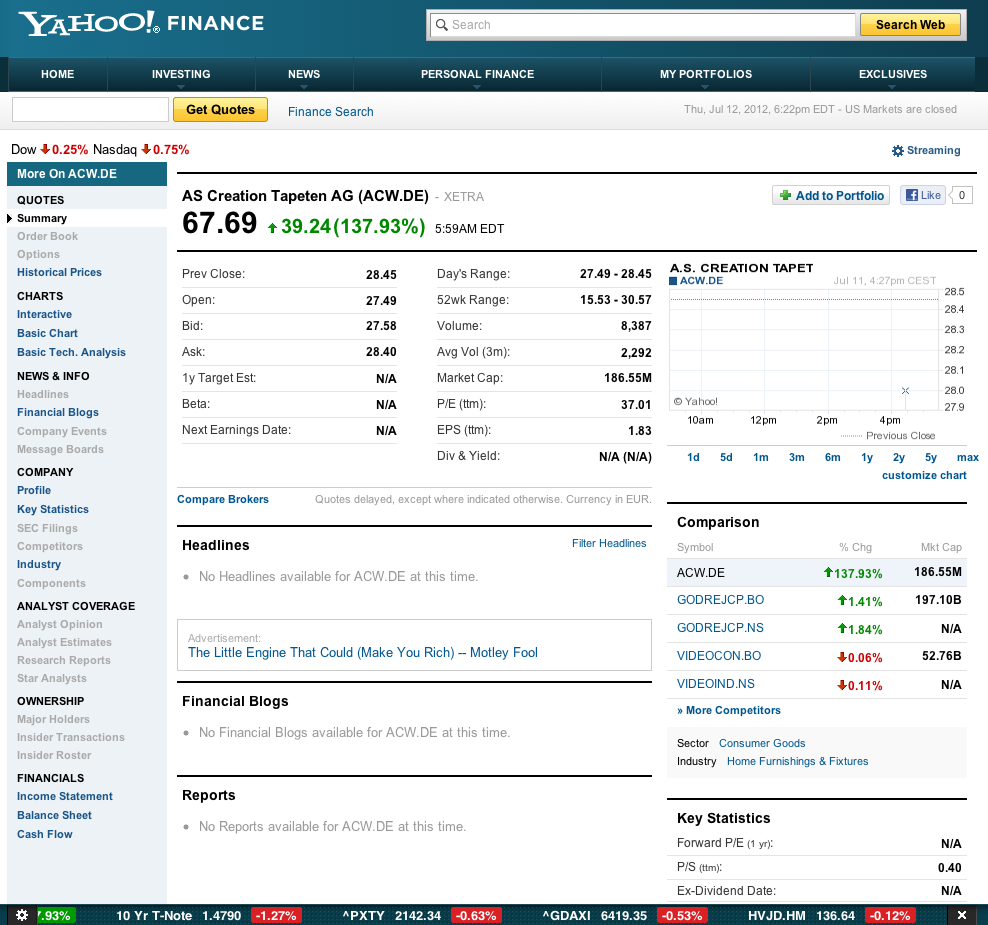Screen dimensions: 988x925
Task: Select the 2y chart range
Action: [x=899, y=457]
